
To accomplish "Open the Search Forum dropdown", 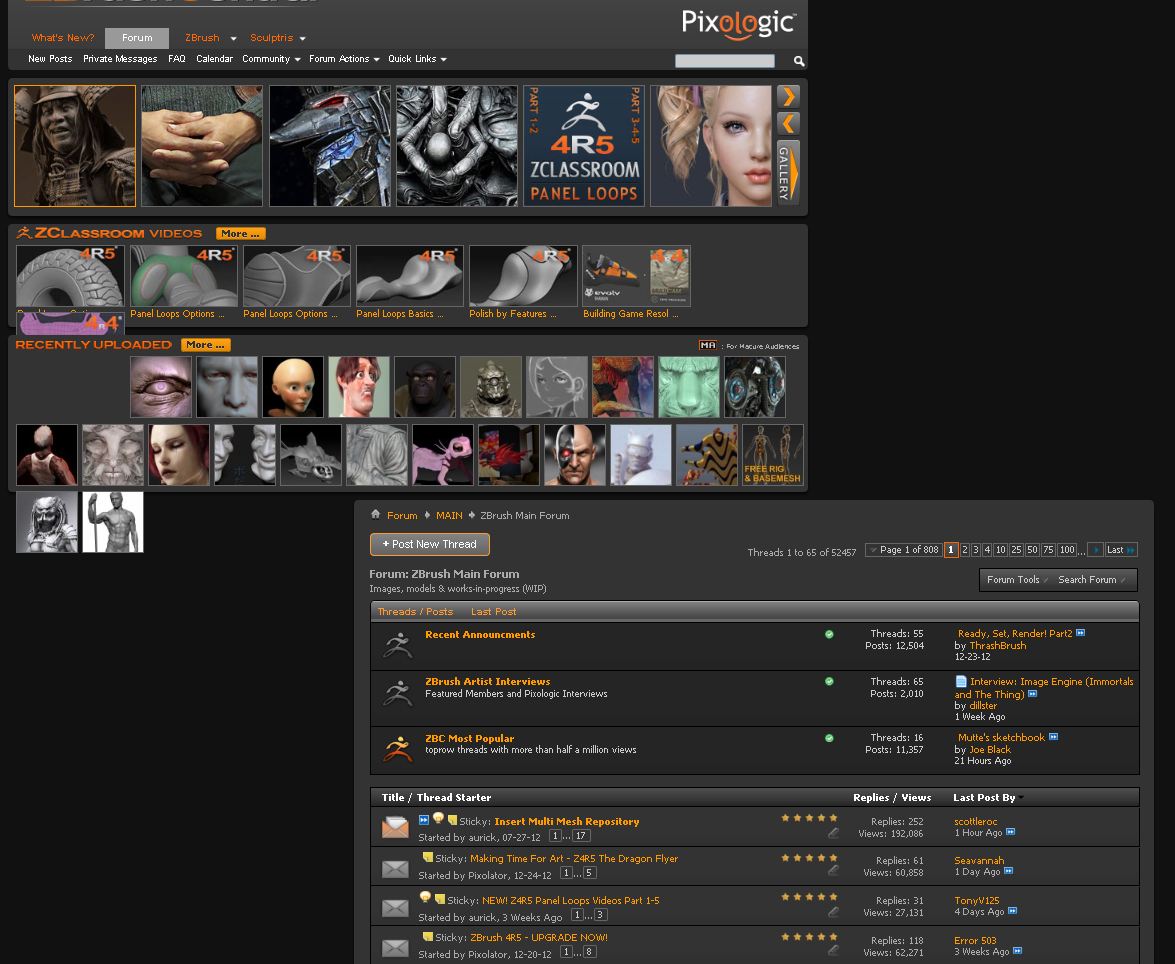I will click(1091, 579).
